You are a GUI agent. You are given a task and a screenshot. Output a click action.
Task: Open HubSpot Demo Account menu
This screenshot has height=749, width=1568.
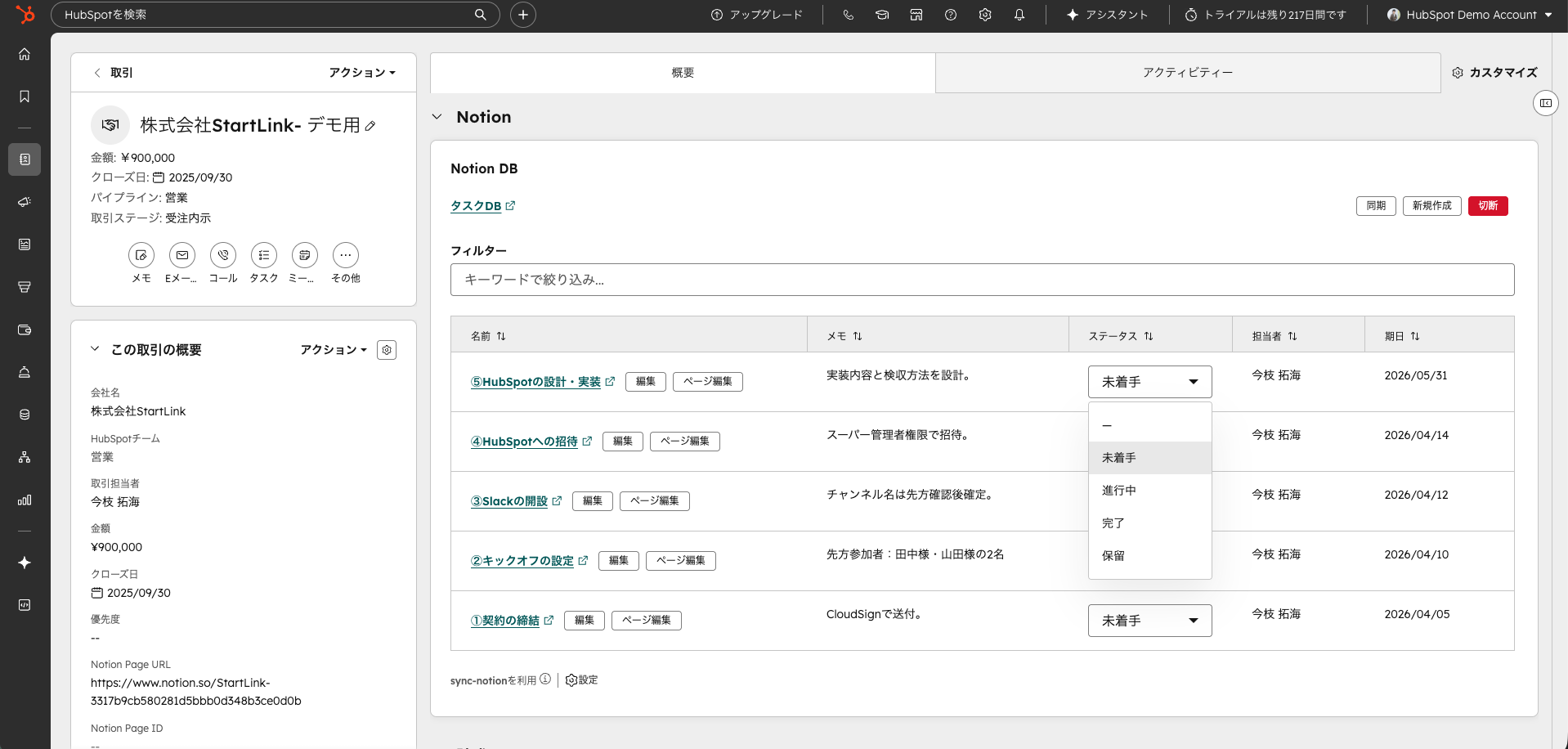click(1469, 15)
